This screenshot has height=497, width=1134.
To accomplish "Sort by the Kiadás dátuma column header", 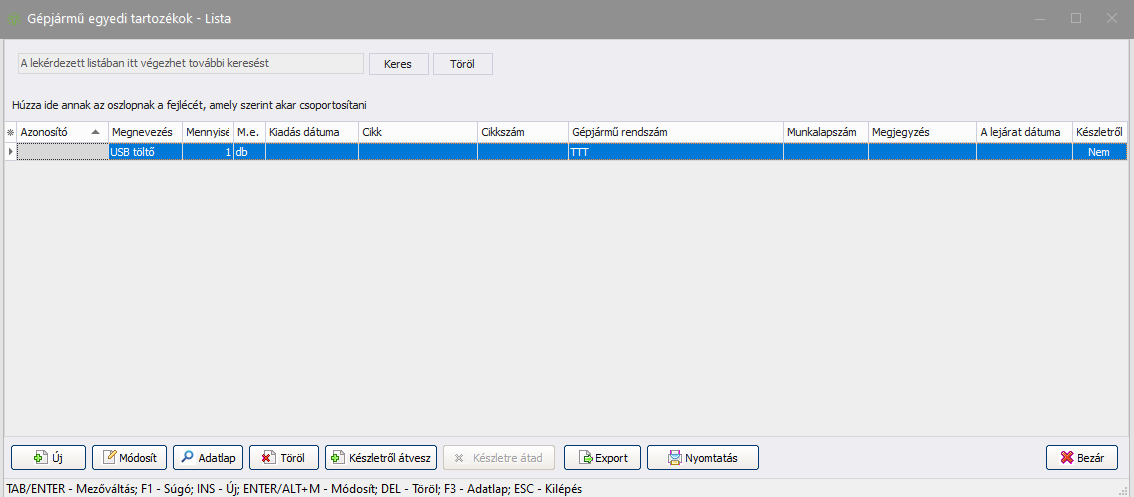I will [x=310, y=132].
